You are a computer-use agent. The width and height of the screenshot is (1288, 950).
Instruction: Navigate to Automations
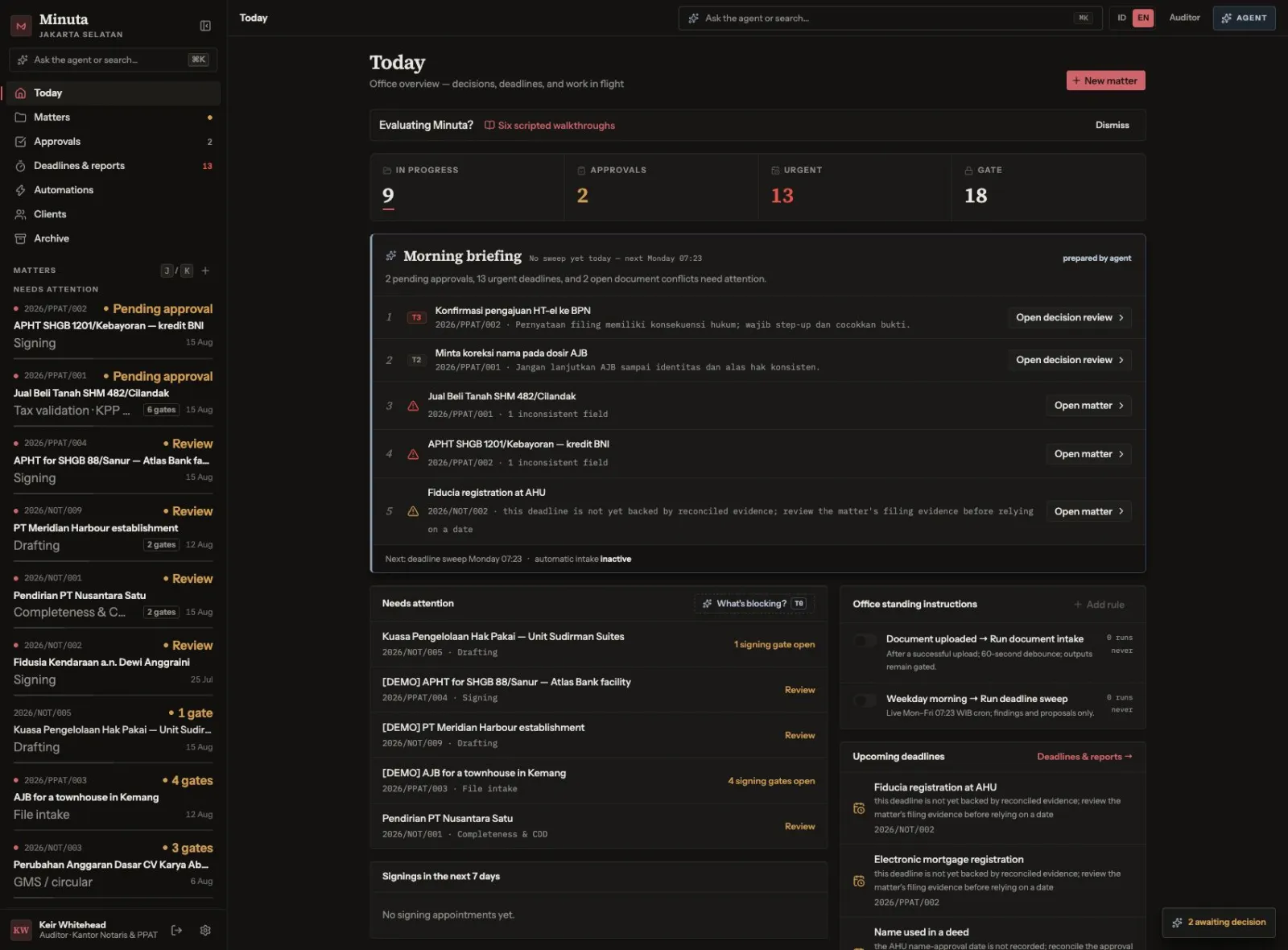click(x=113, y=190)
